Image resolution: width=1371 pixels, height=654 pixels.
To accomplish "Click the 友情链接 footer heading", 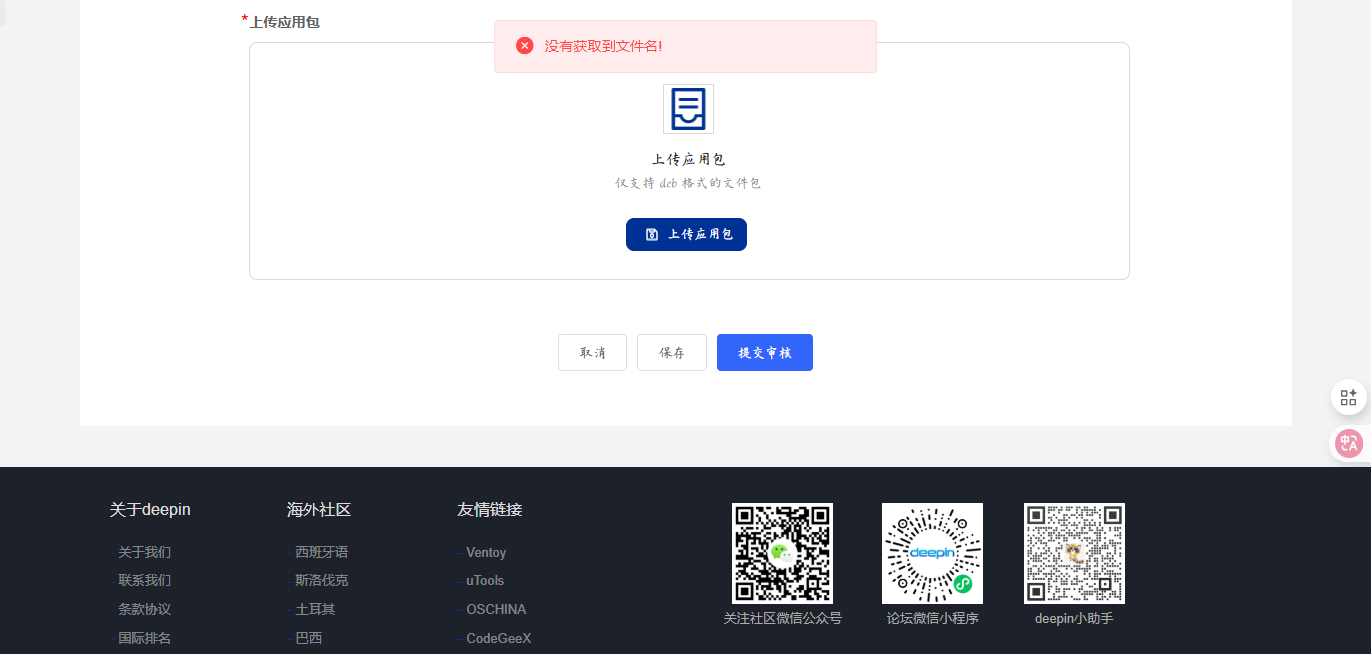I will 489,510.
